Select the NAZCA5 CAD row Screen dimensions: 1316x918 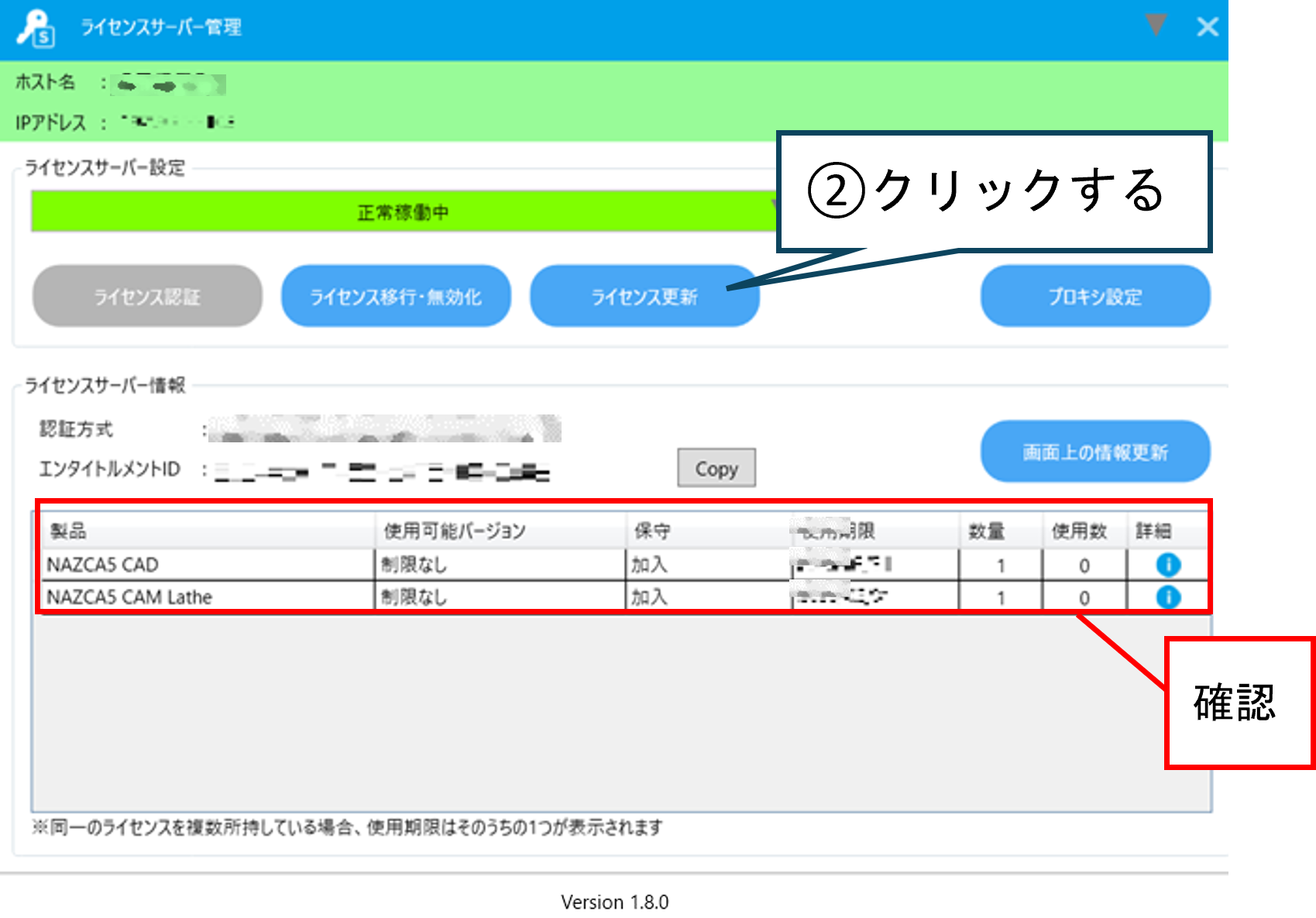click(x=624, y=565)
